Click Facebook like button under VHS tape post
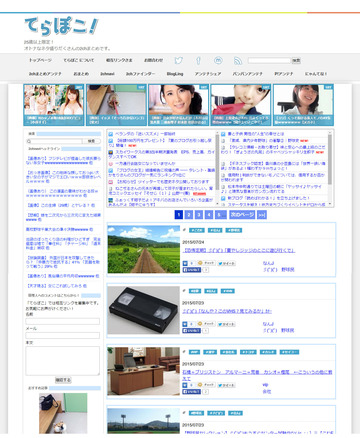This screenshot has height=438, width=360. click(192, 331)
